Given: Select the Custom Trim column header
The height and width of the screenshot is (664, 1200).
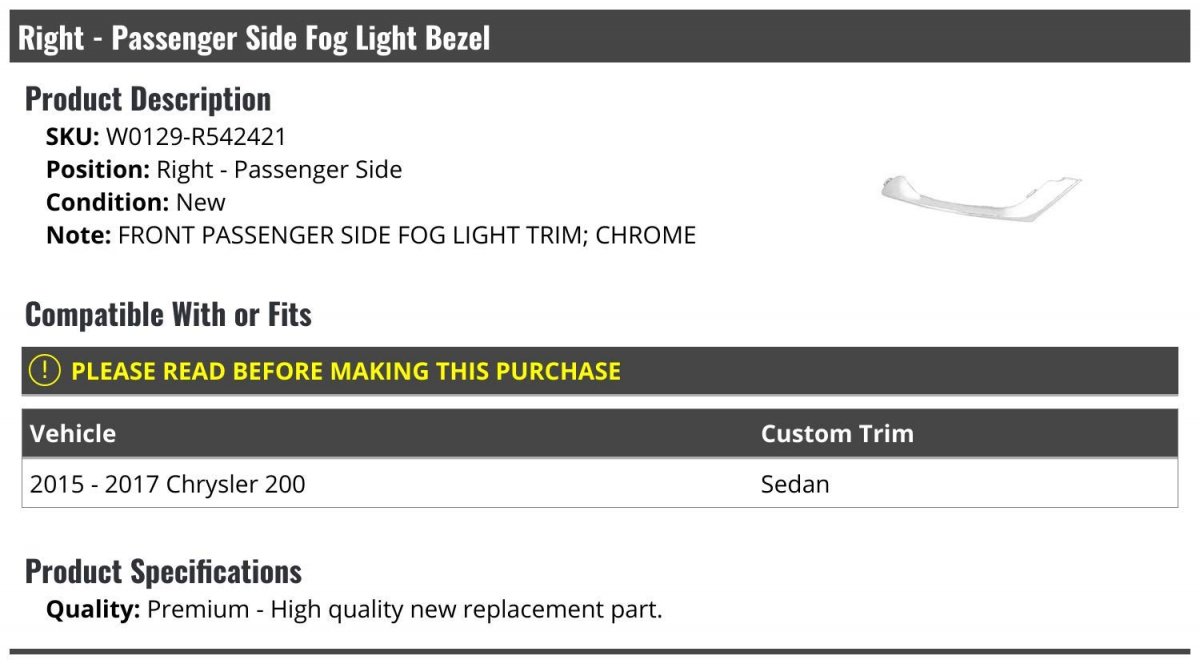Looking at the screenshot, I should (x=837, y=433).
